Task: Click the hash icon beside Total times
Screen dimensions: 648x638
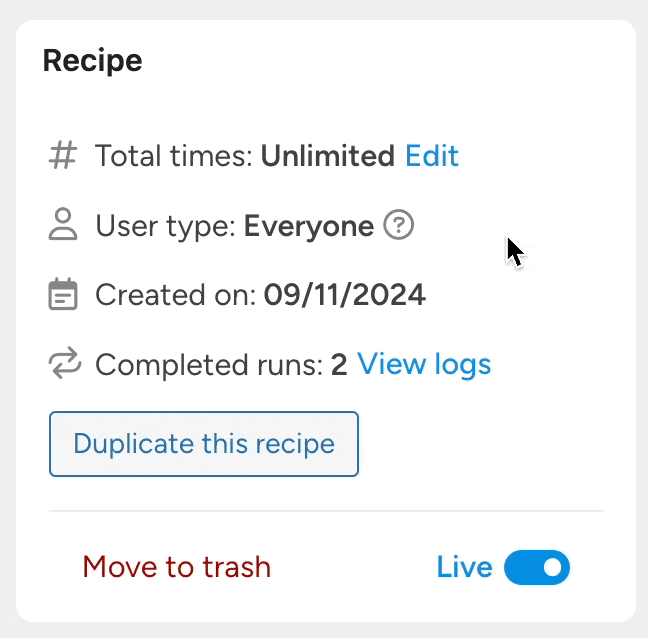Action: coord(63,156)
